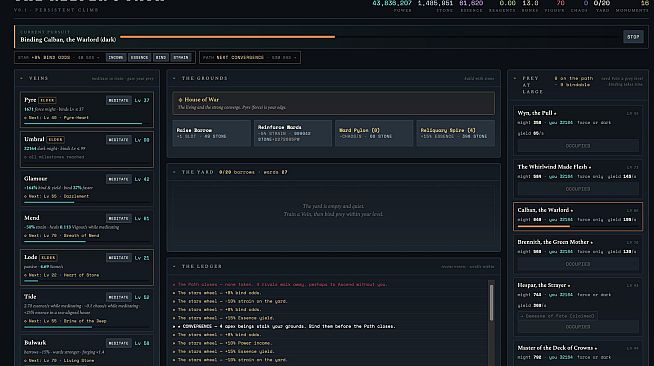Collapse THE GROUNDS panel
Viewport: 654px width, 366px height.
point(174,78)
